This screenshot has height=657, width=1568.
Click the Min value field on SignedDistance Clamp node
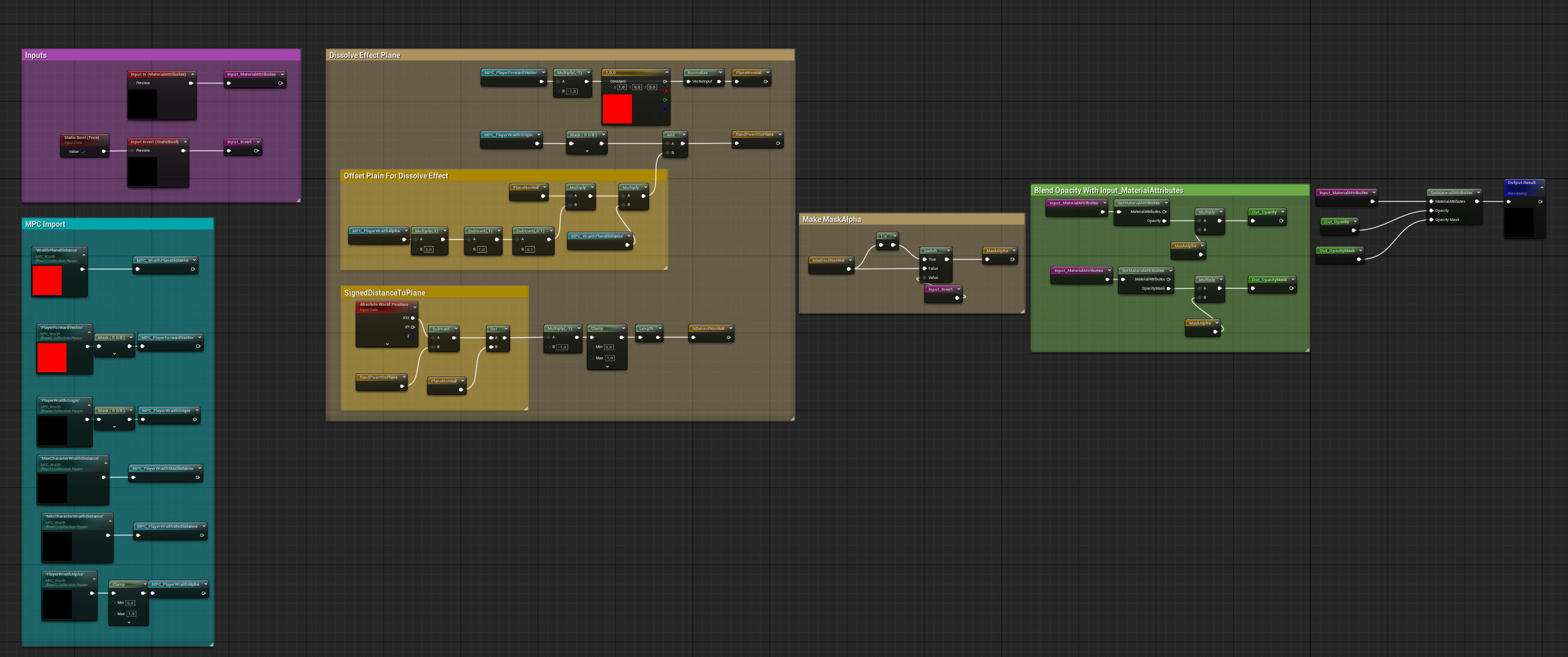[x=609, y=348]
